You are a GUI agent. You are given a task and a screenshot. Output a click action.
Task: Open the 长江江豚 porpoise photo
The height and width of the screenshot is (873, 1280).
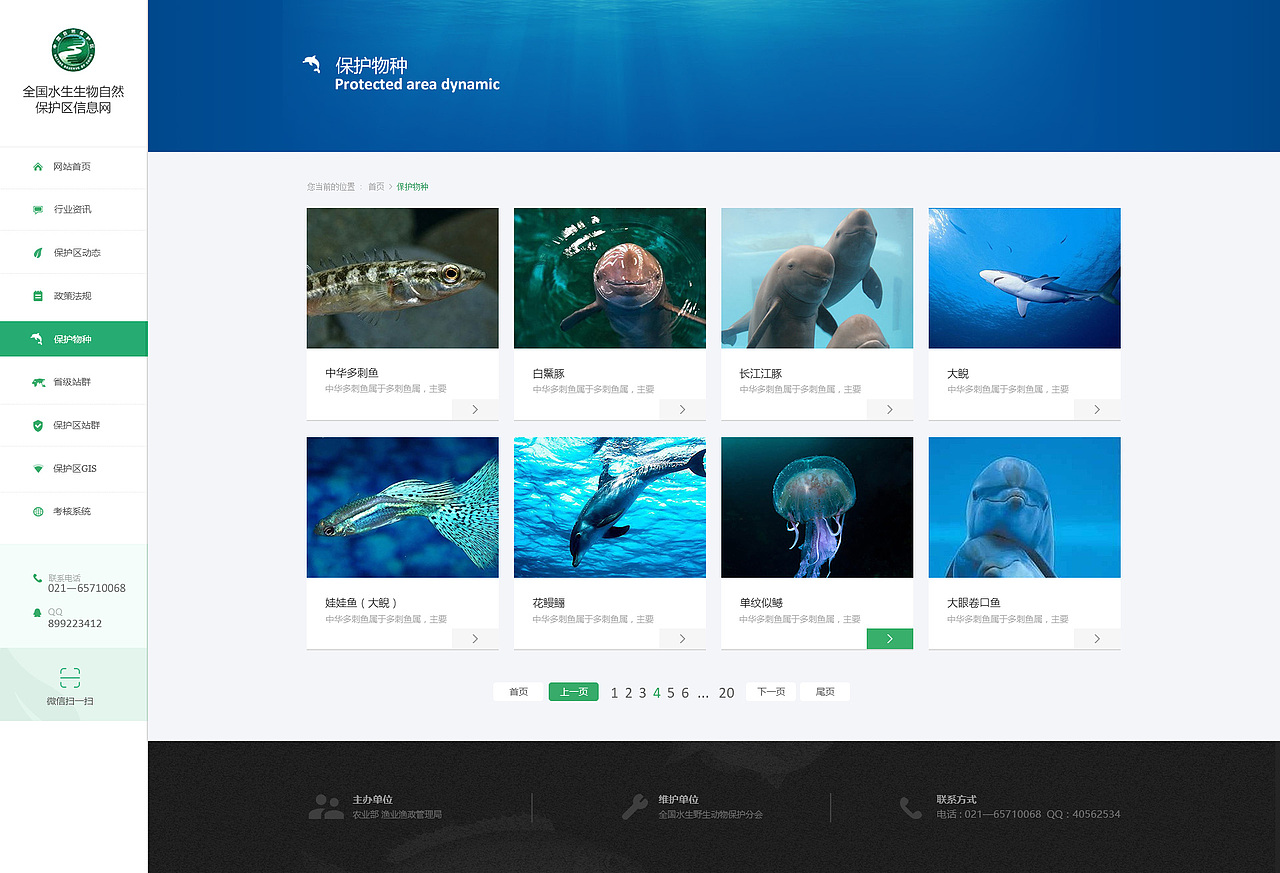point(817,278)
